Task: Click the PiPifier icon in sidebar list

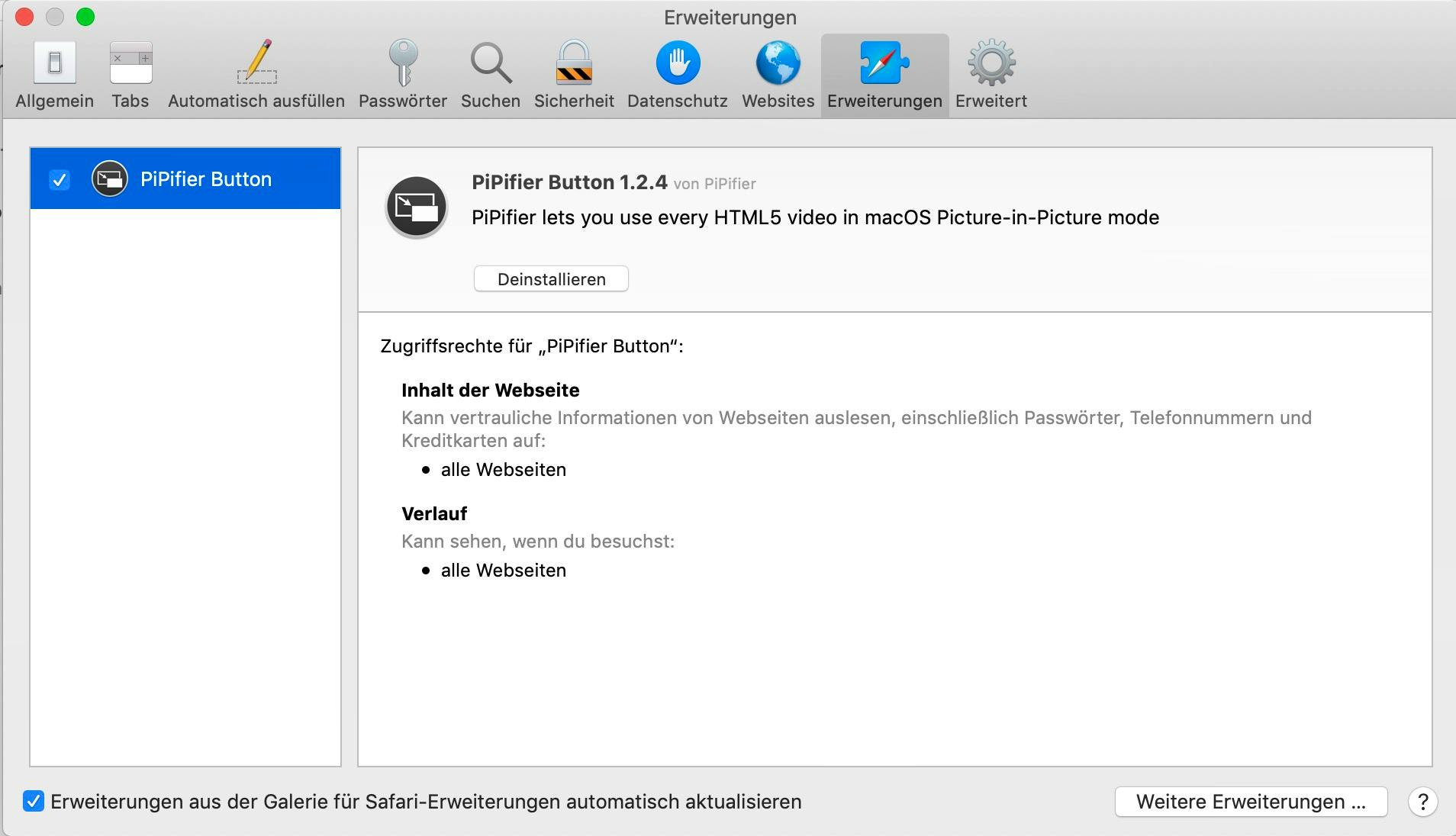Action: [110, 179]
